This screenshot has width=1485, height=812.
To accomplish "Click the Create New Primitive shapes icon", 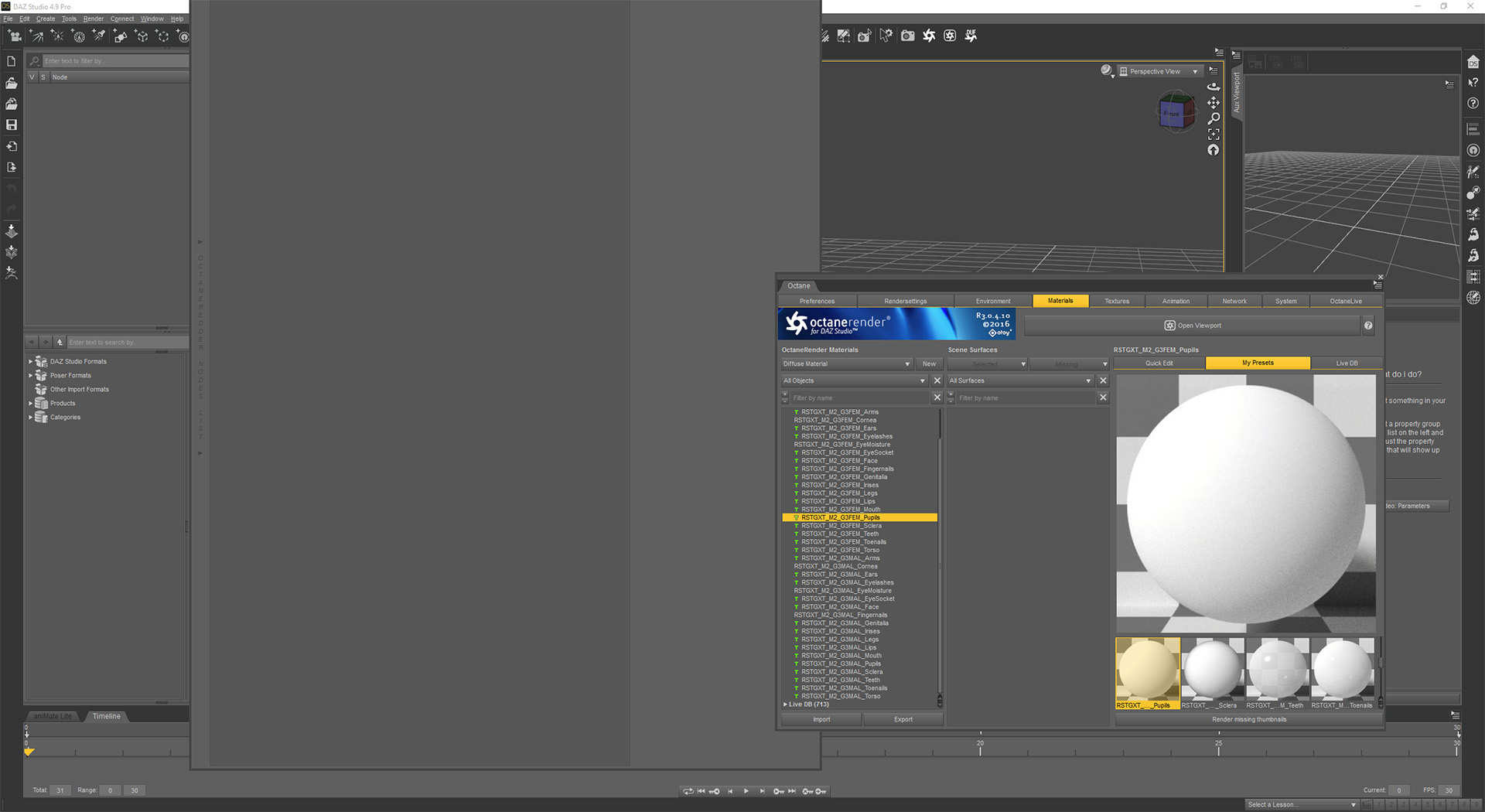I will point(121,36).
